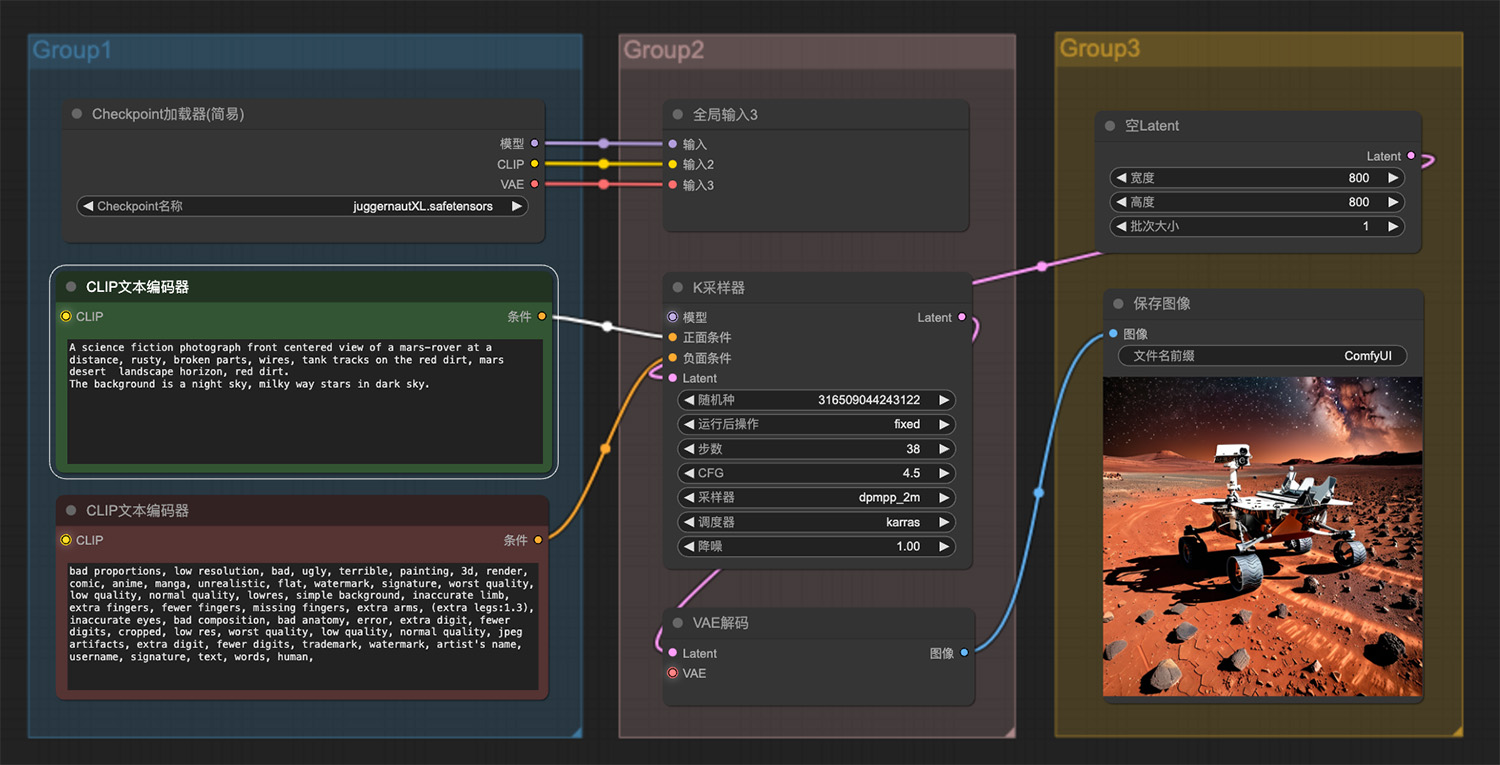Open the 采样器 dropdown showing dpmpp_2m
The height and width of the screenshot is (765, 1500).
[x=816, y=497]
